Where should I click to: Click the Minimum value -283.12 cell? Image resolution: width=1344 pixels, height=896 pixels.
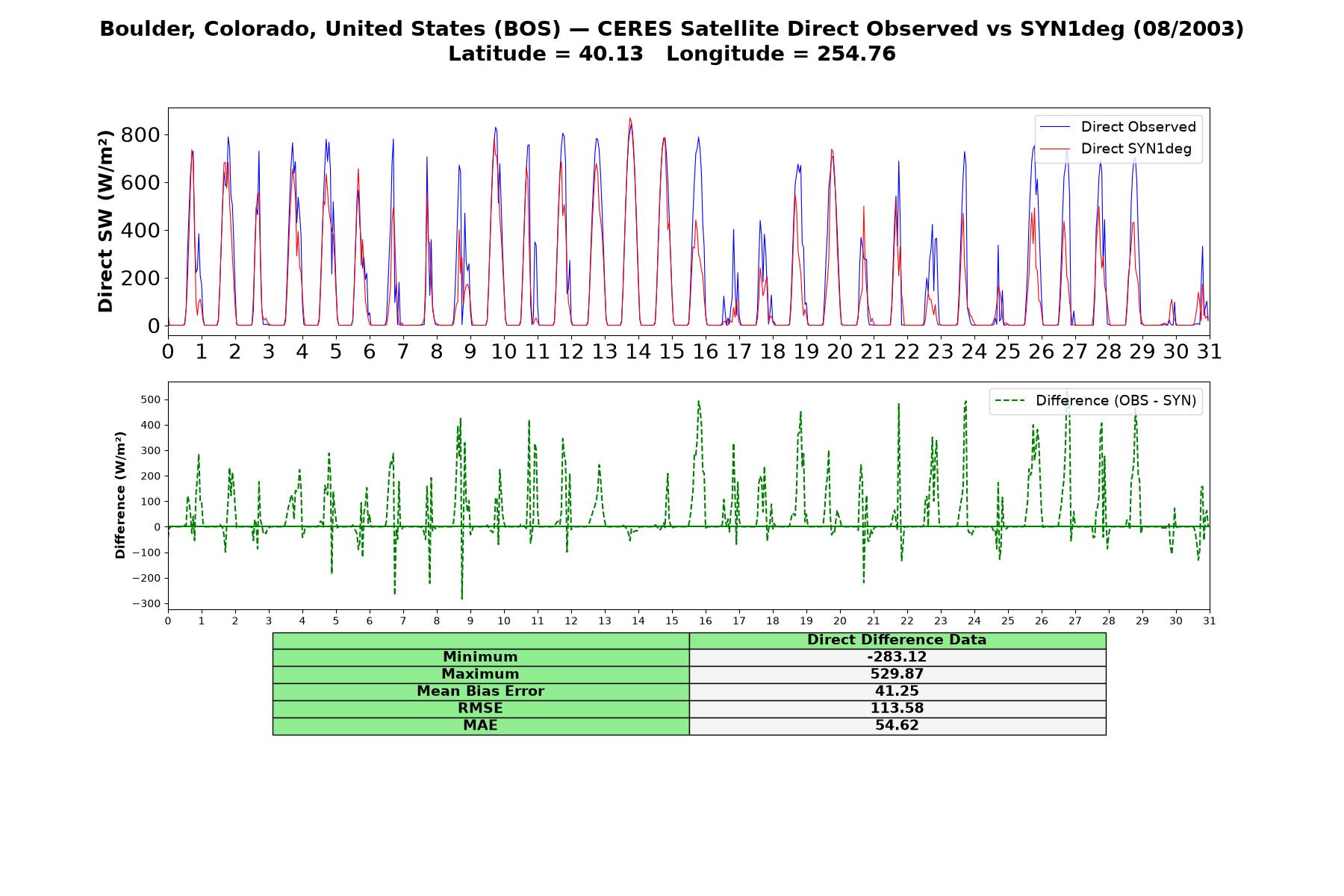click(897, 657)
